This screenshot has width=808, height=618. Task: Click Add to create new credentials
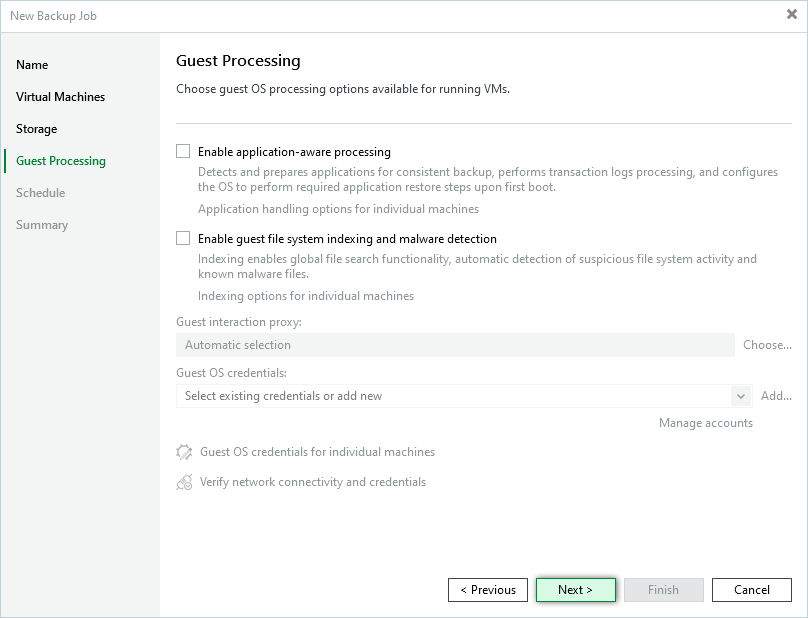[776, 396]
